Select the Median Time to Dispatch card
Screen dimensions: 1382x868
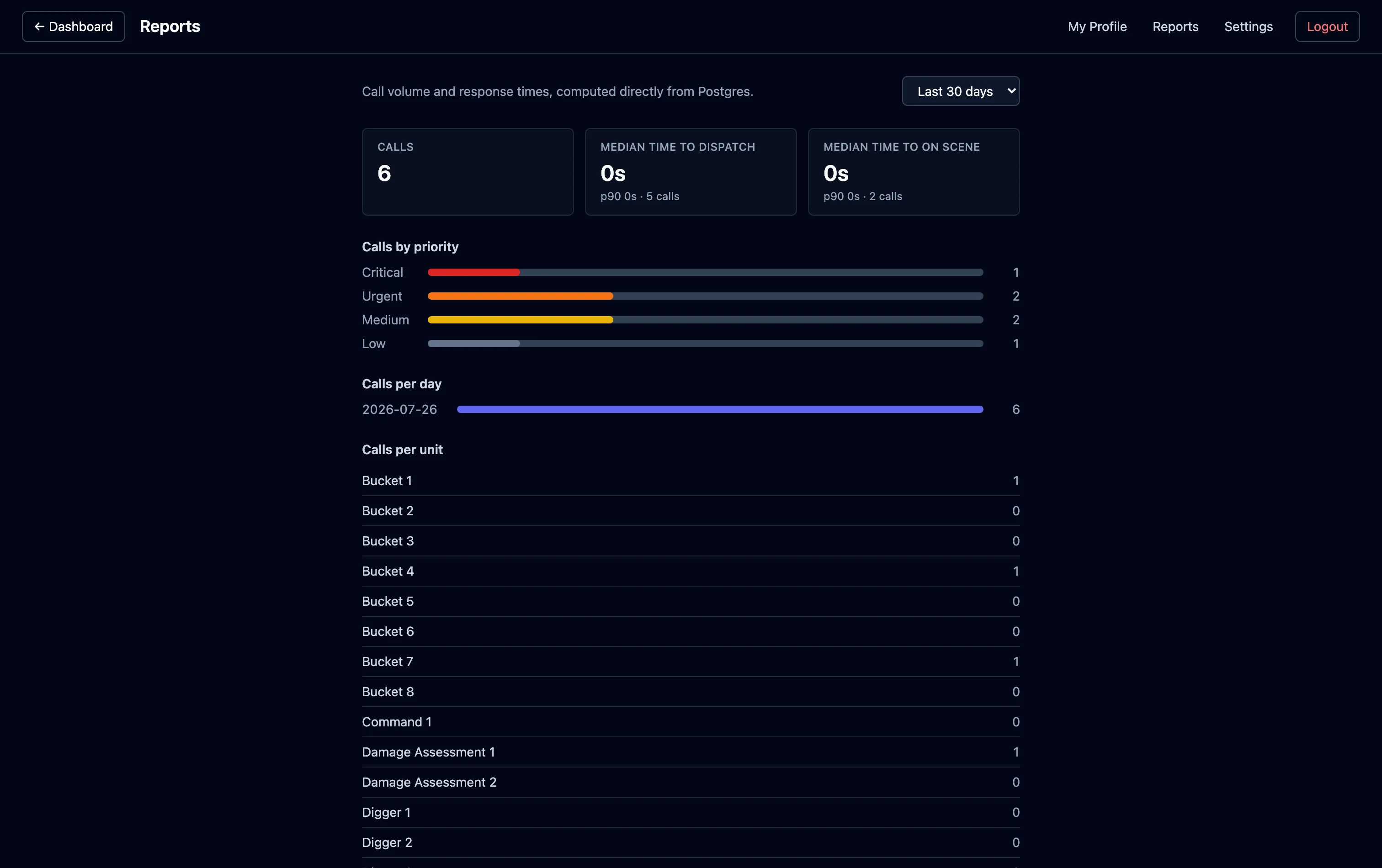click(x=691, y=171)
